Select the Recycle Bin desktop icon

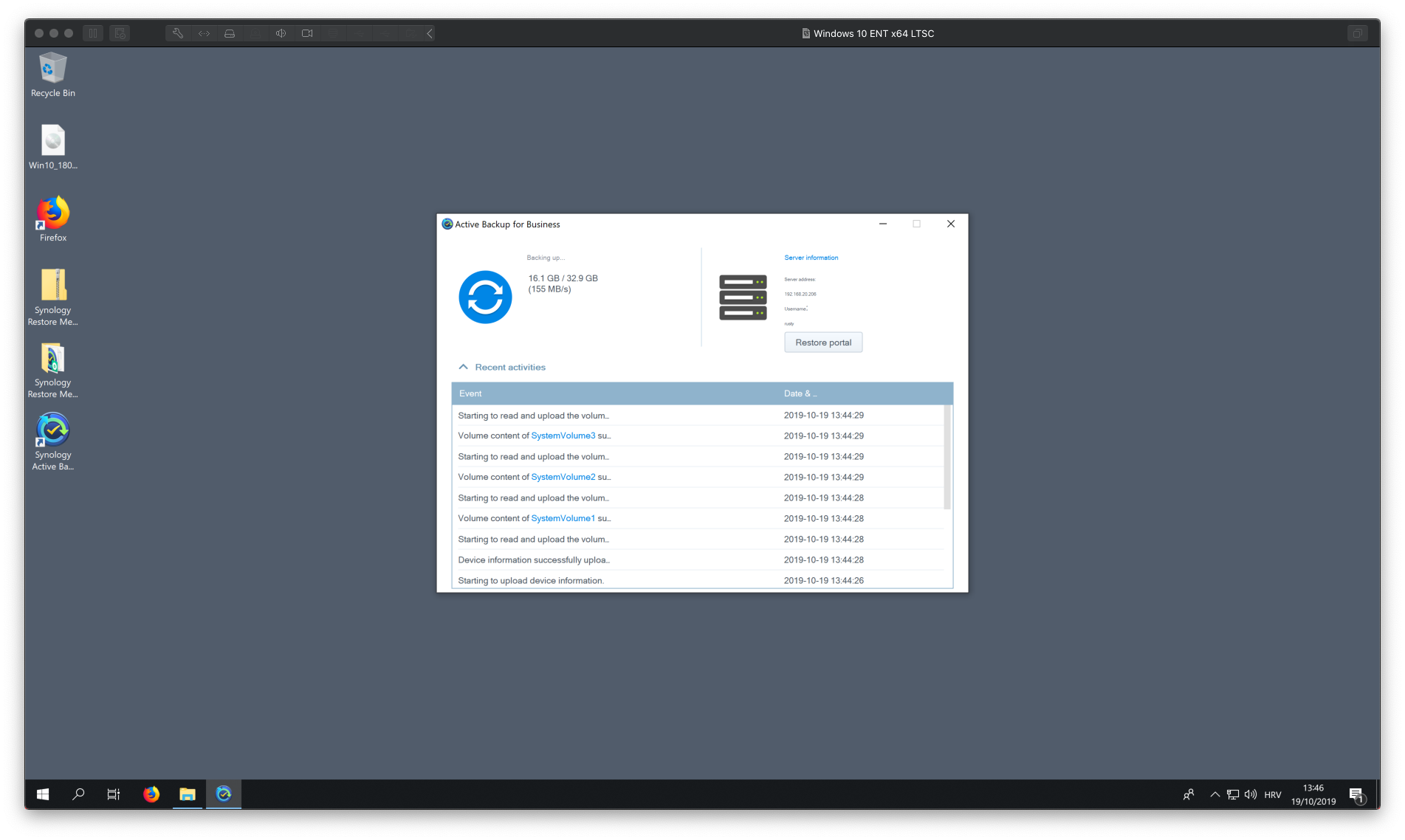tap(52, 75)
